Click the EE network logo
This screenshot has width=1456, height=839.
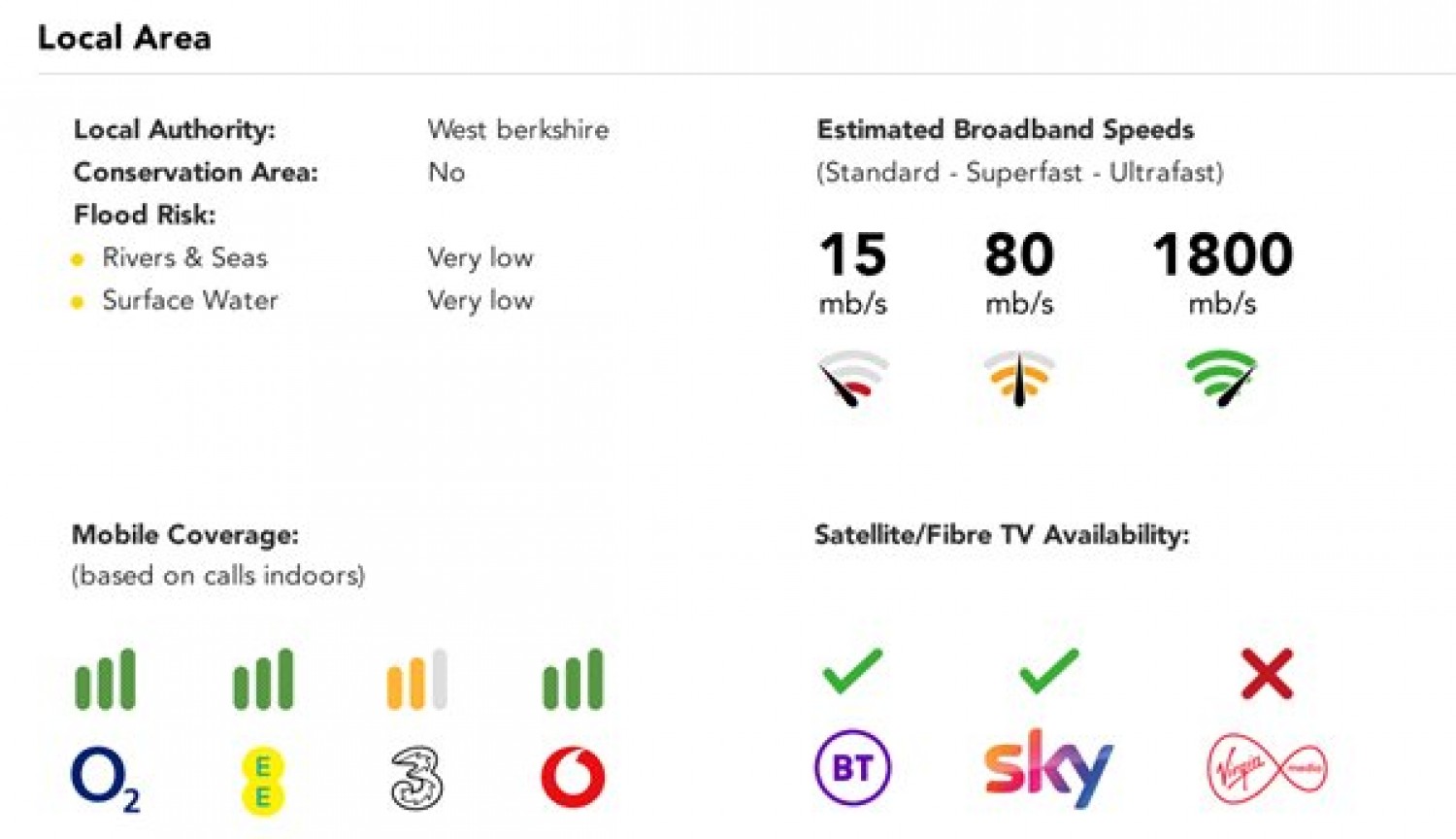(x=262, y=781)
